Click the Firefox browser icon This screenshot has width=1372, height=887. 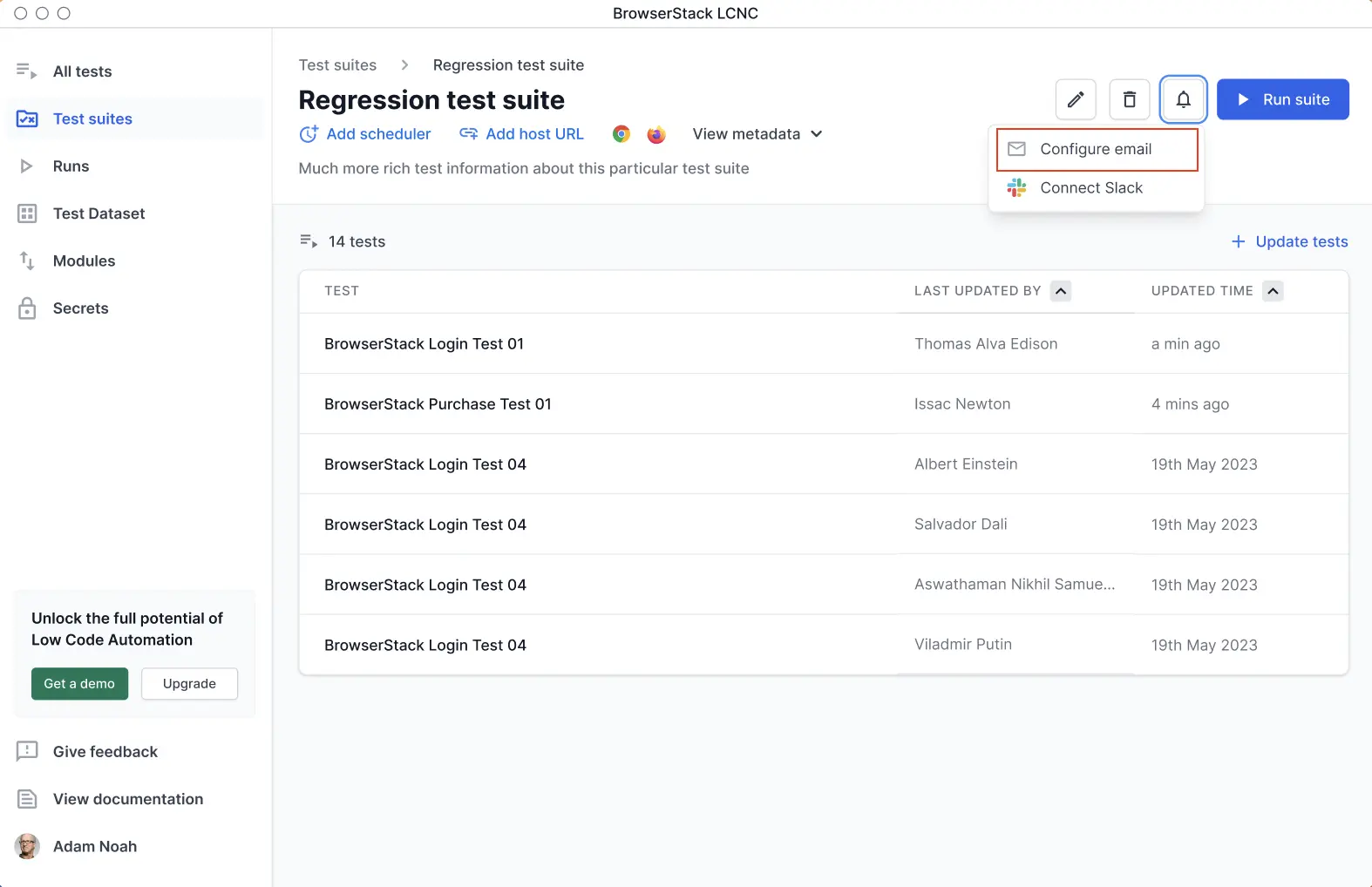[x=656, y=134]
